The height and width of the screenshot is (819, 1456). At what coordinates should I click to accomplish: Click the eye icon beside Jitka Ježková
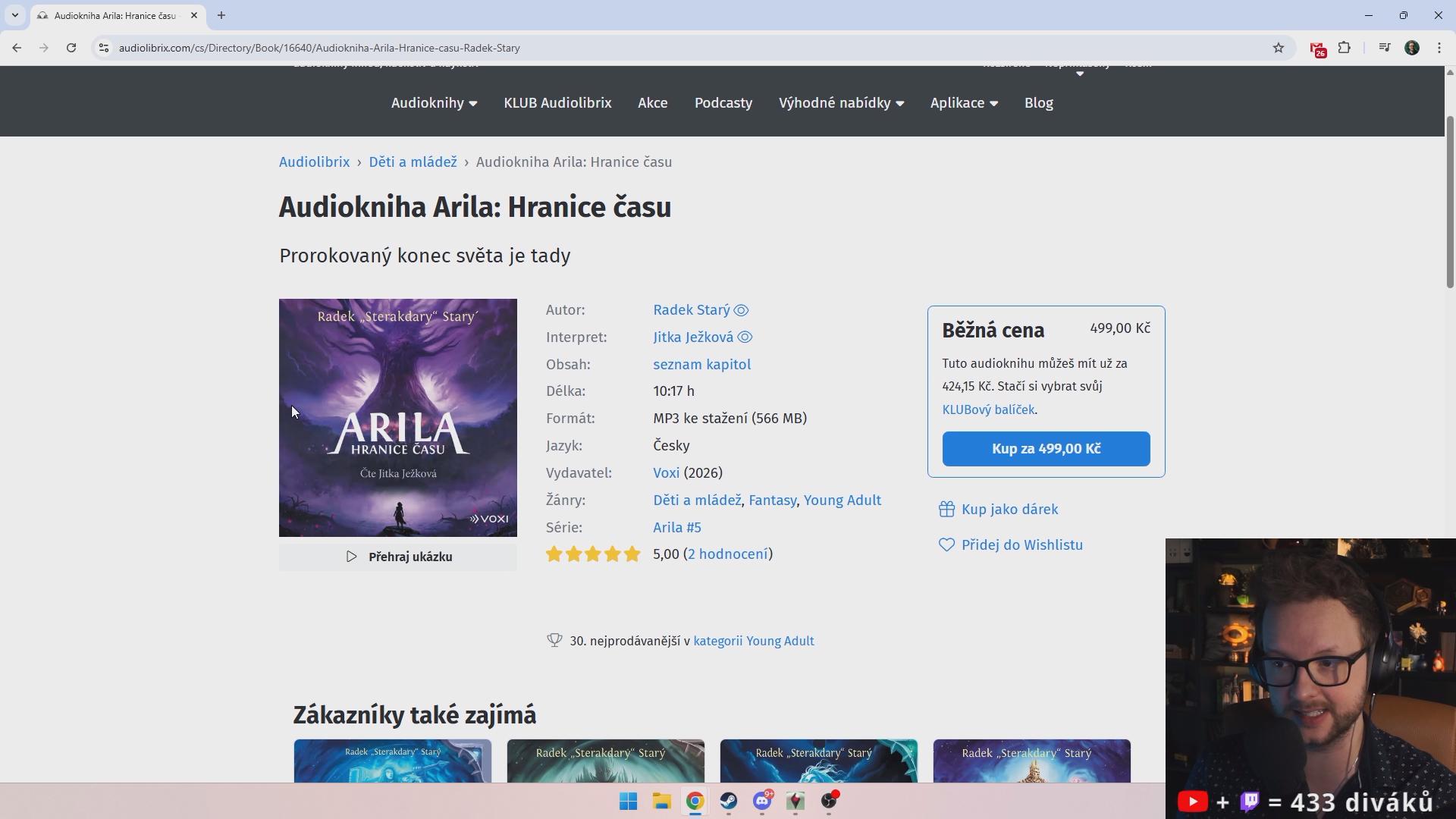(x=745, y=337)
